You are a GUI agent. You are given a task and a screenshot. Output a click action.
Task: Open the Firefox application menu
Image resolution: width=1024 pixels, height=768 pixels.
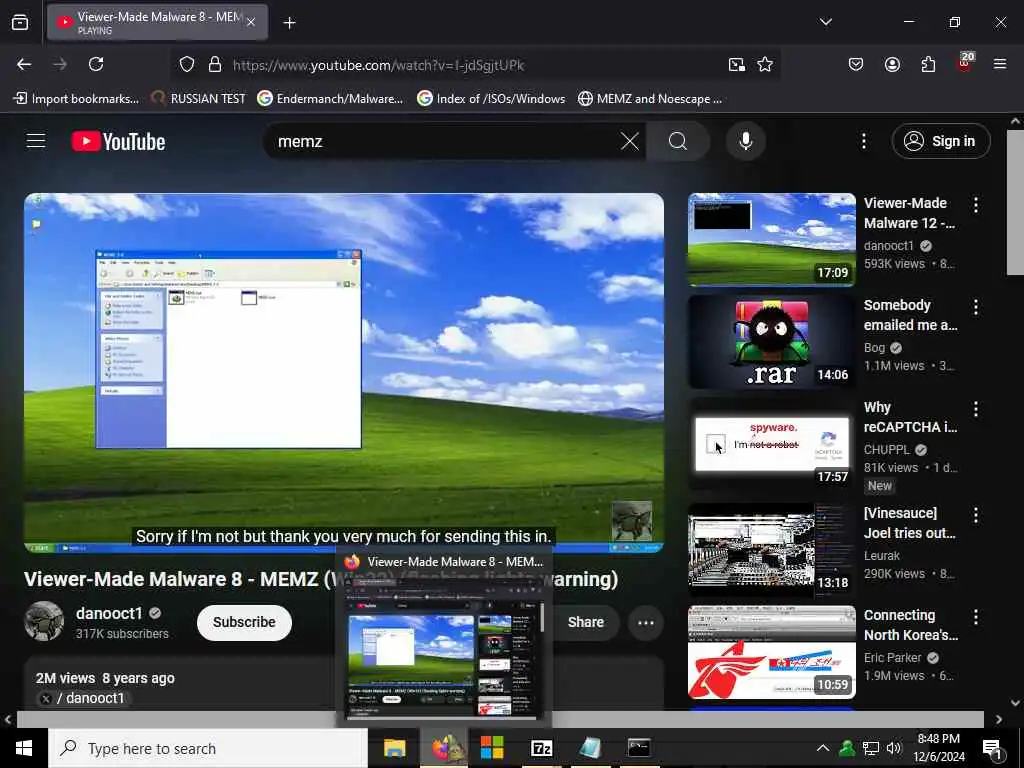tap(1000, 64)
